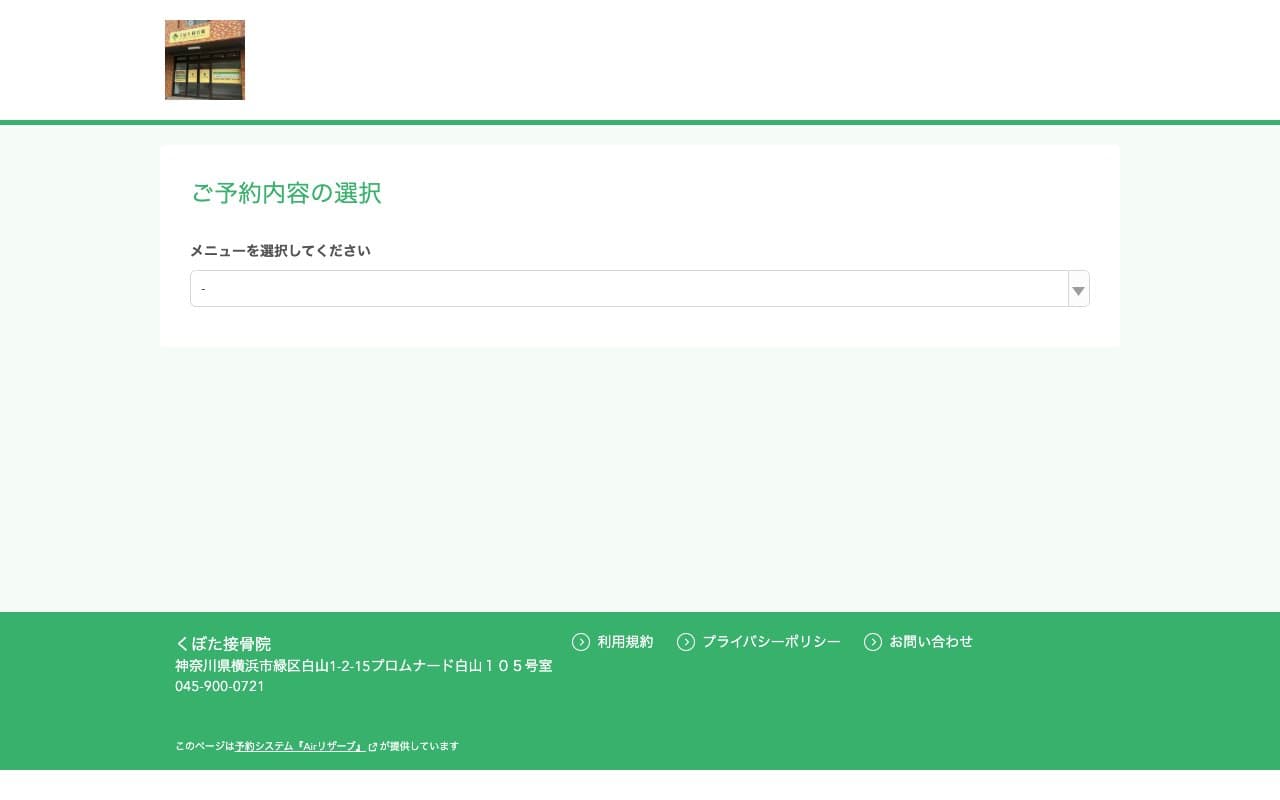Click the ご予約内容の選択 heading
Image resolution: width=1280 pixels, height=800 pixels.
point(286,193)
